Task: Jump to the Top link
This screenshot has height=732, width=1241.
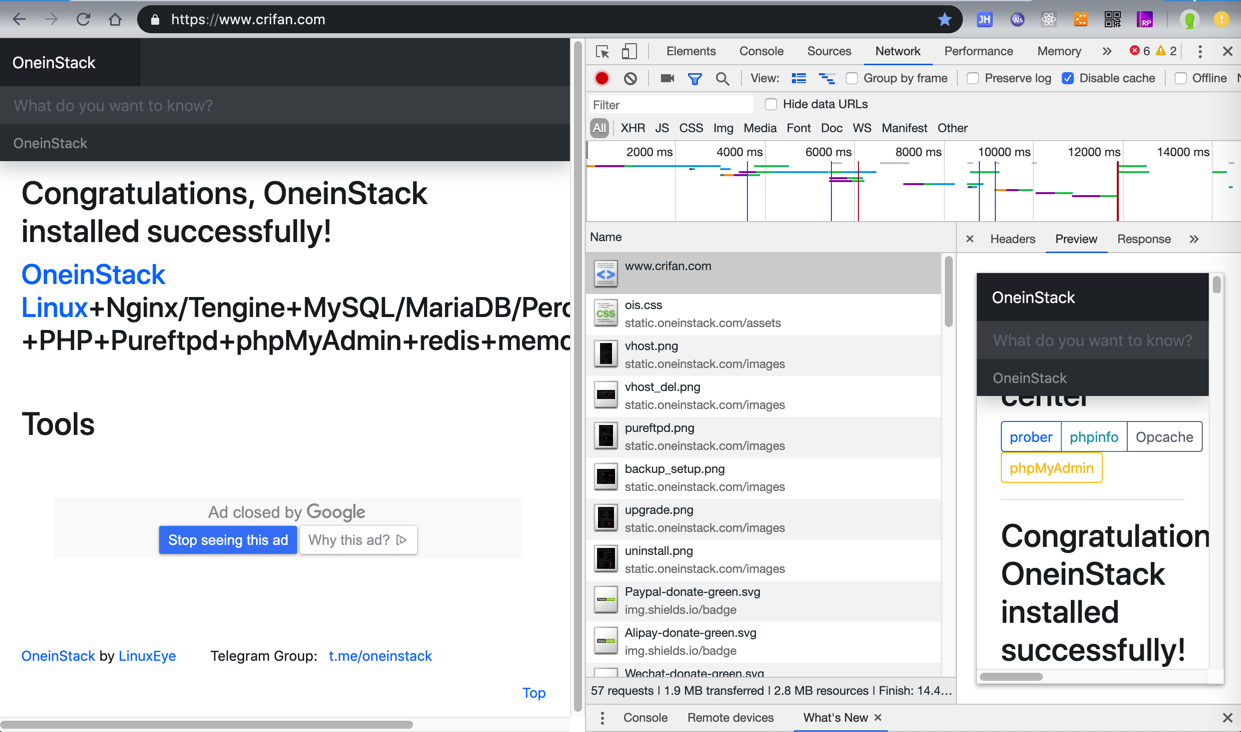Action: click(x=534, y=693)
